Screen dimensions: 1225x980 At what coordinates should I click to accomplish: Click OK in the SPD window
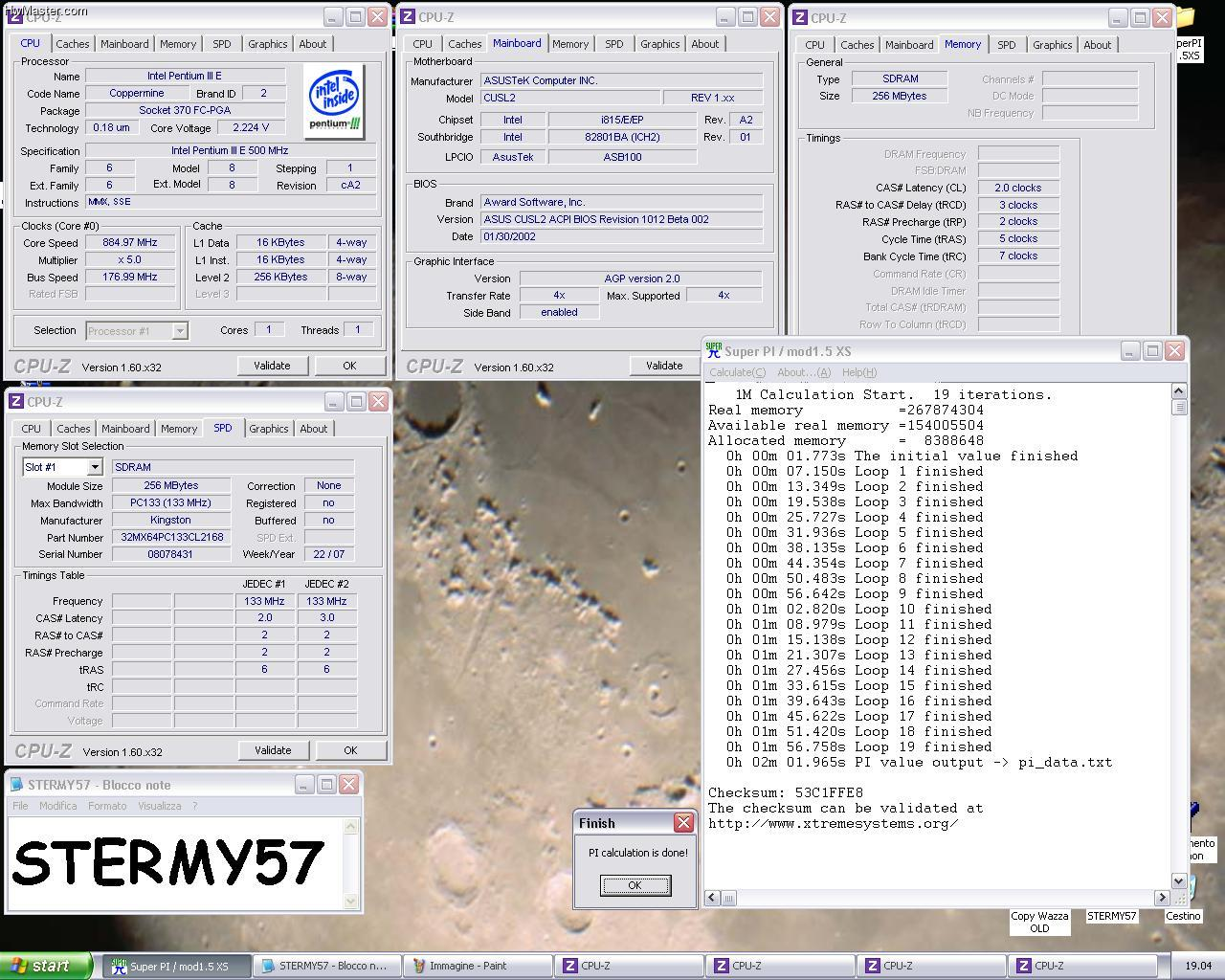350,750
